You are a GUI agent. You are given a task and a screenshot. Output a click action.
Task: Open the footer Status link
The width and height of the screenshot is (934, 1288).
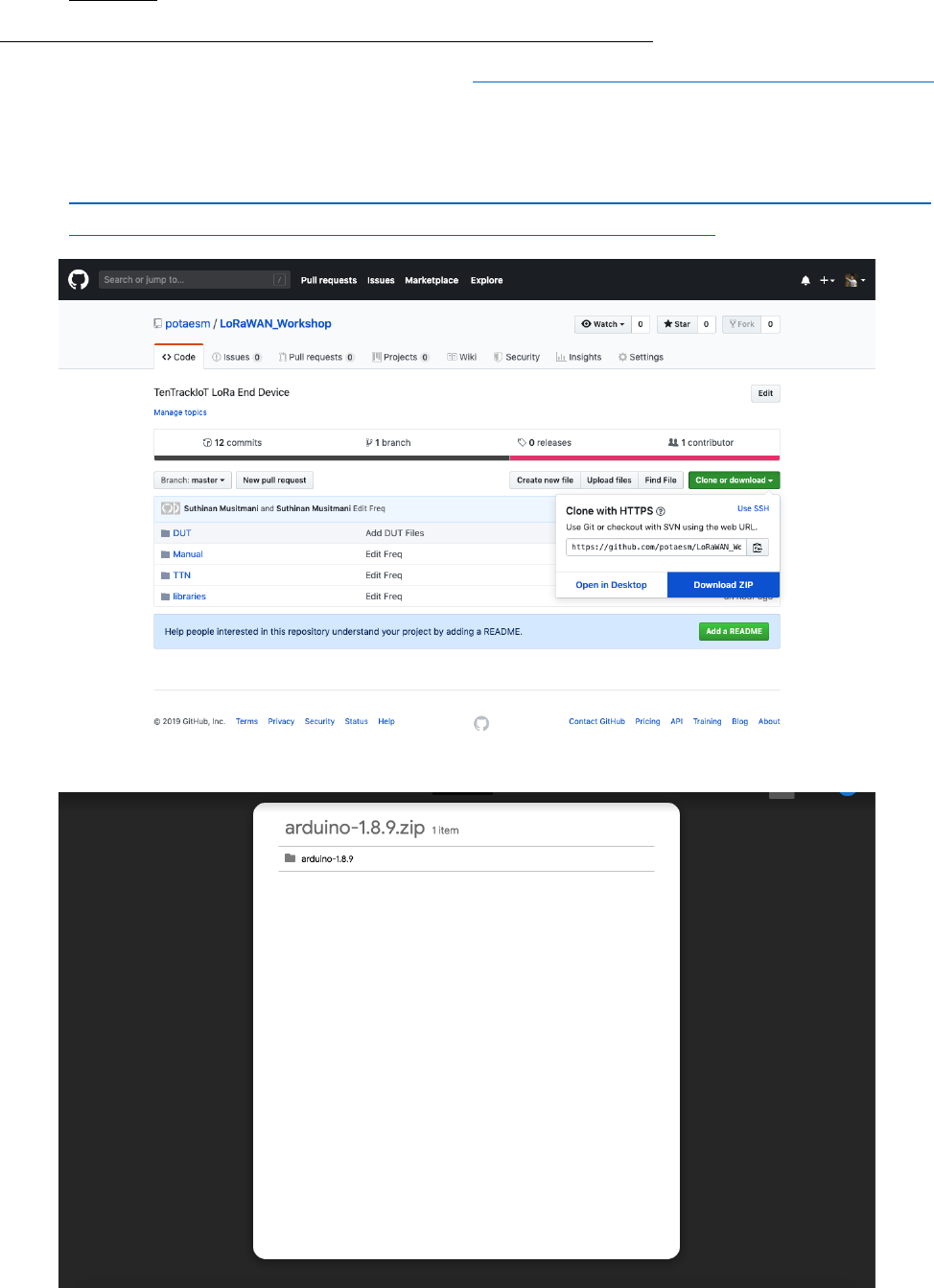point(357,721)
